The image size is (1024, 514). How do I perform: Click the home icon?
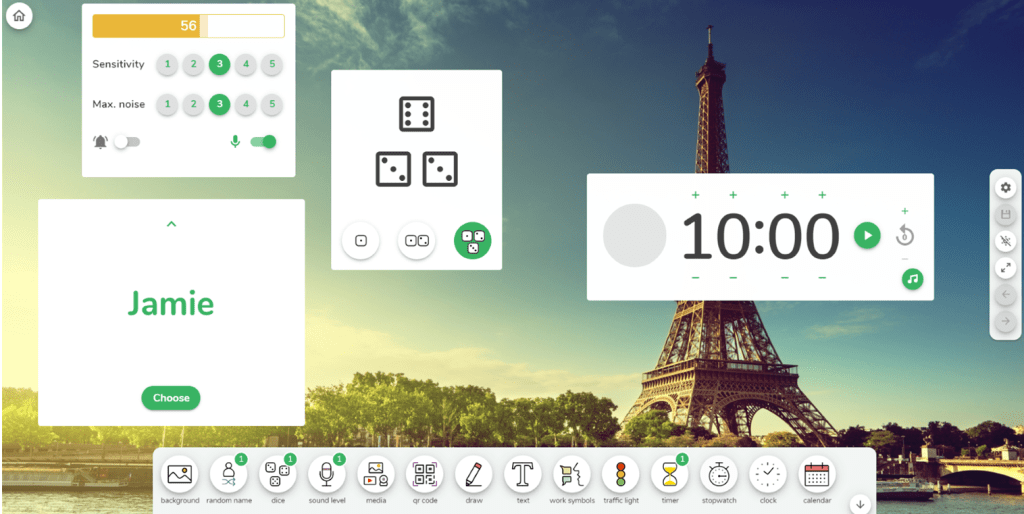pos(18,16)
